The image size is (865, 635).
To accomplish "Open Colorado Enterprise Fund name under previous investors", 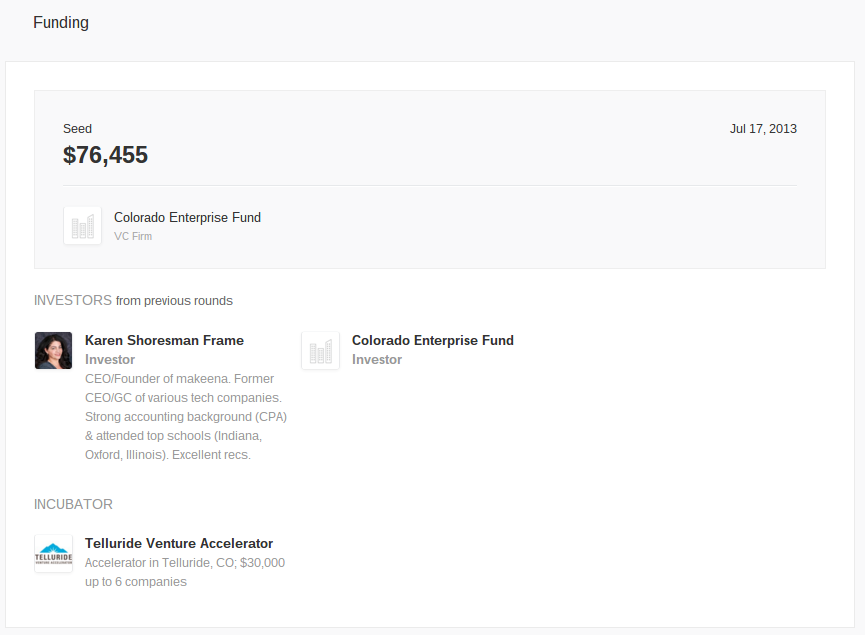I will (x=432, y=340).
